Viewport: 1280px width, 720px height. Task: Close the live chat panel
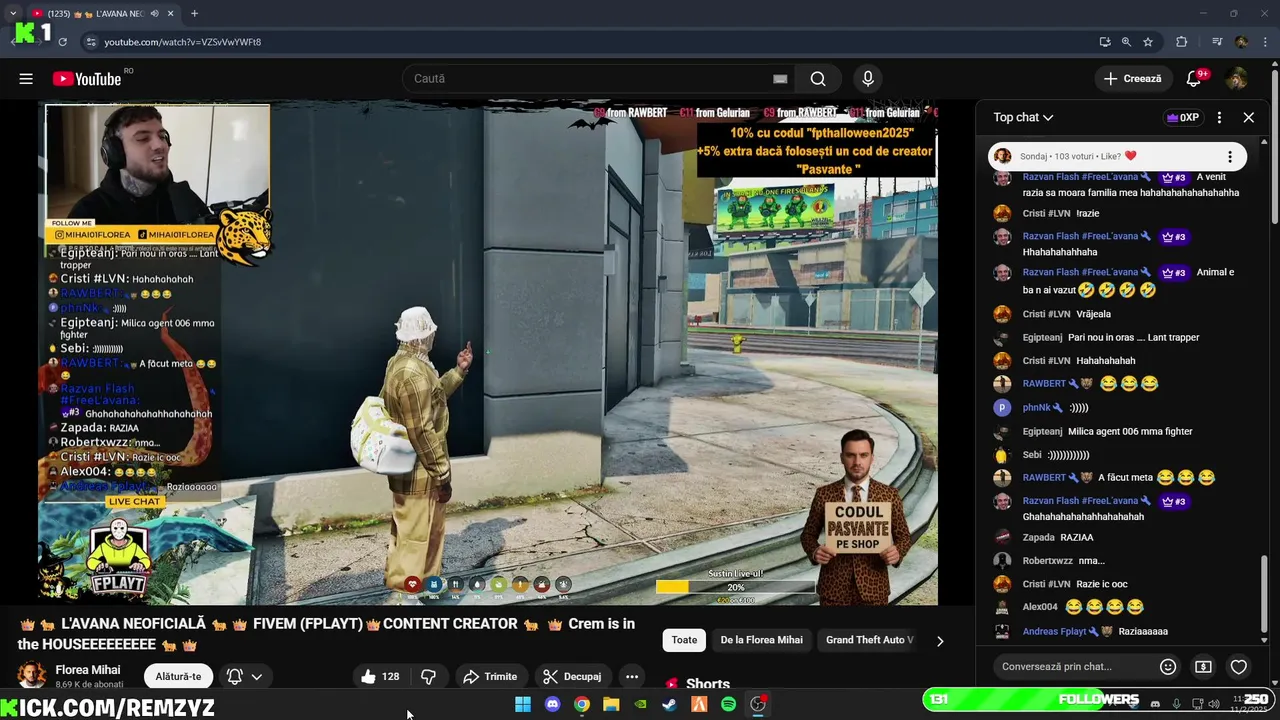point(1249,117)
